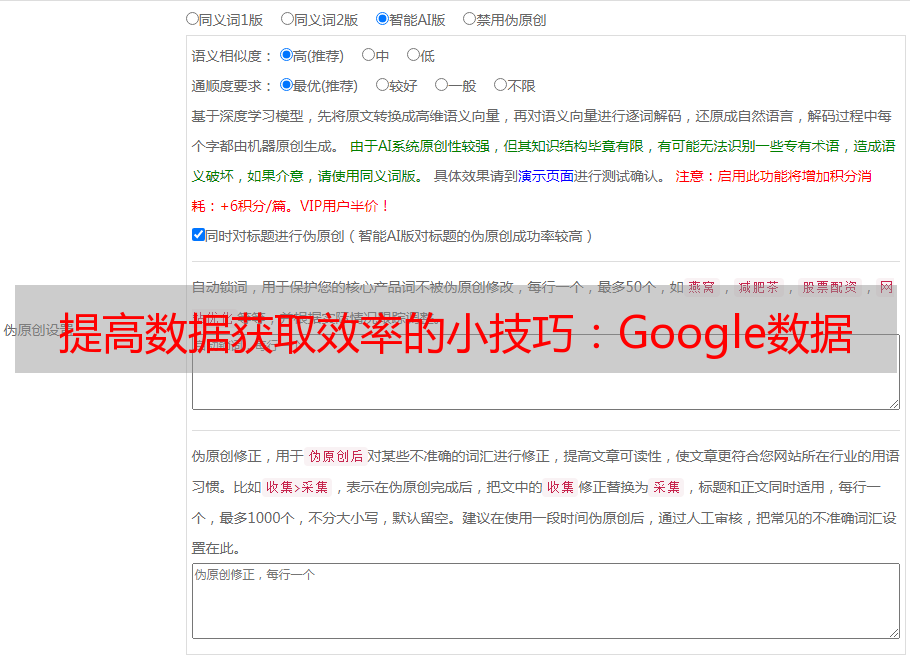Choose 禁用伪原创 radio option
911x658 pixels.
(x=469, y=19)
